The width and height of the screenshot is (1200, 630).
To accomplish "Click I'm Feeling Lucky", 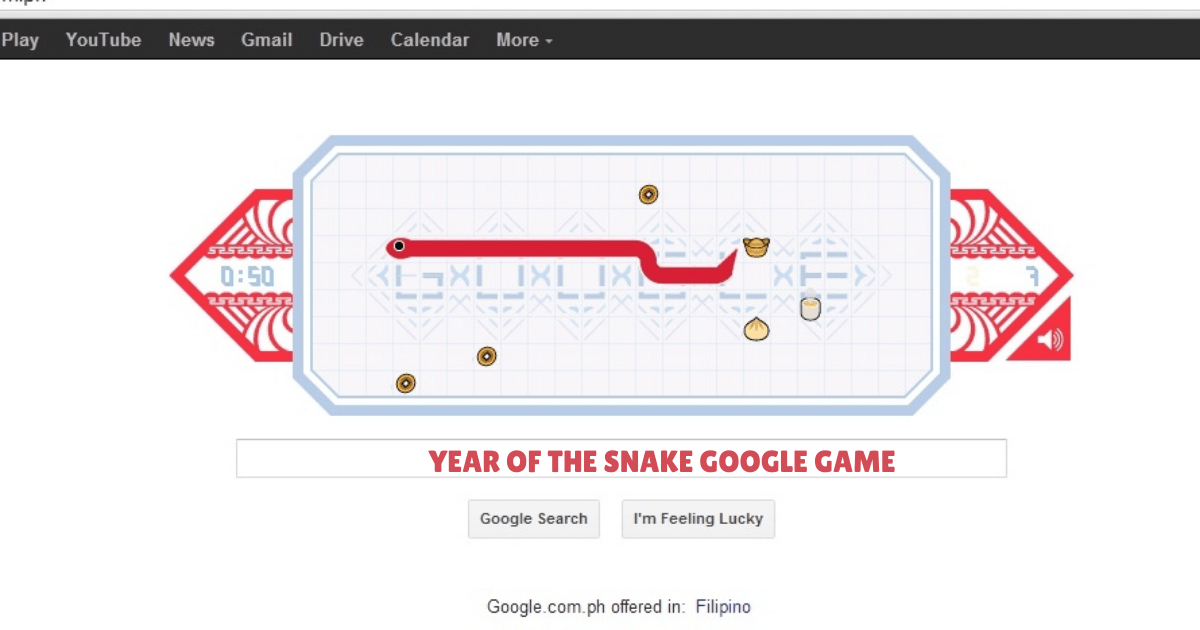I will (698, 518).
